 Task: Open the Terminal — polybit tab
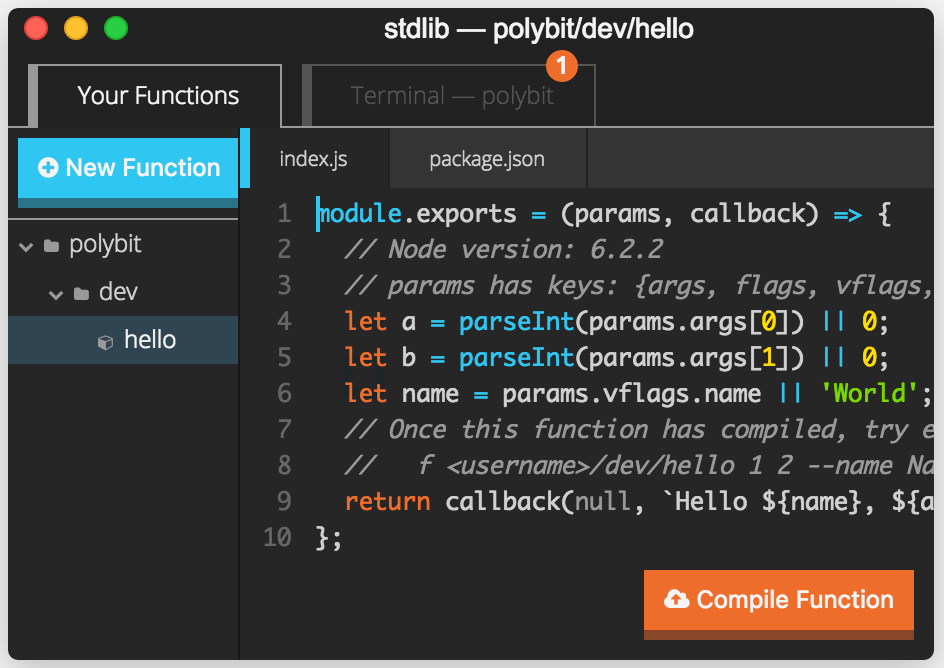pyautogui.click(x=452, y=96)
